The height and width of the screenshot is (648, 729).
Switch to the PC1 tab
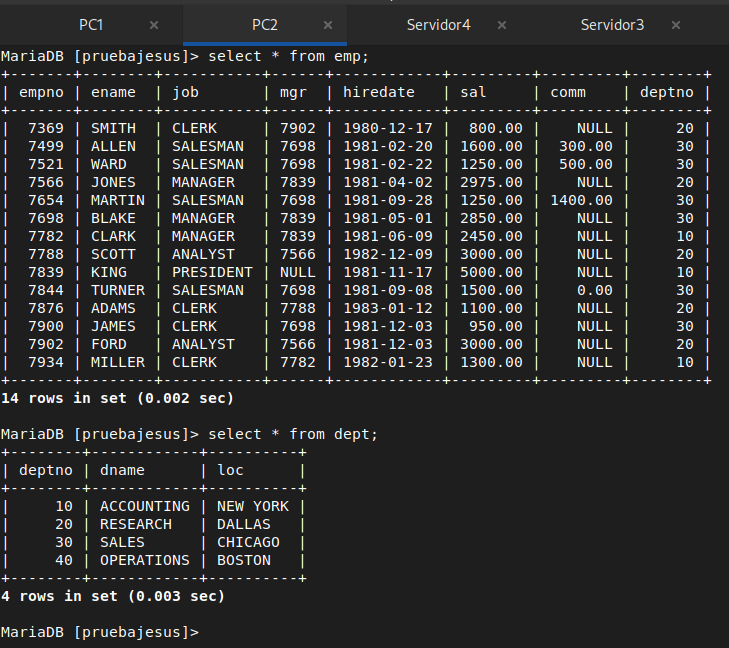click(x=91, y=25)
